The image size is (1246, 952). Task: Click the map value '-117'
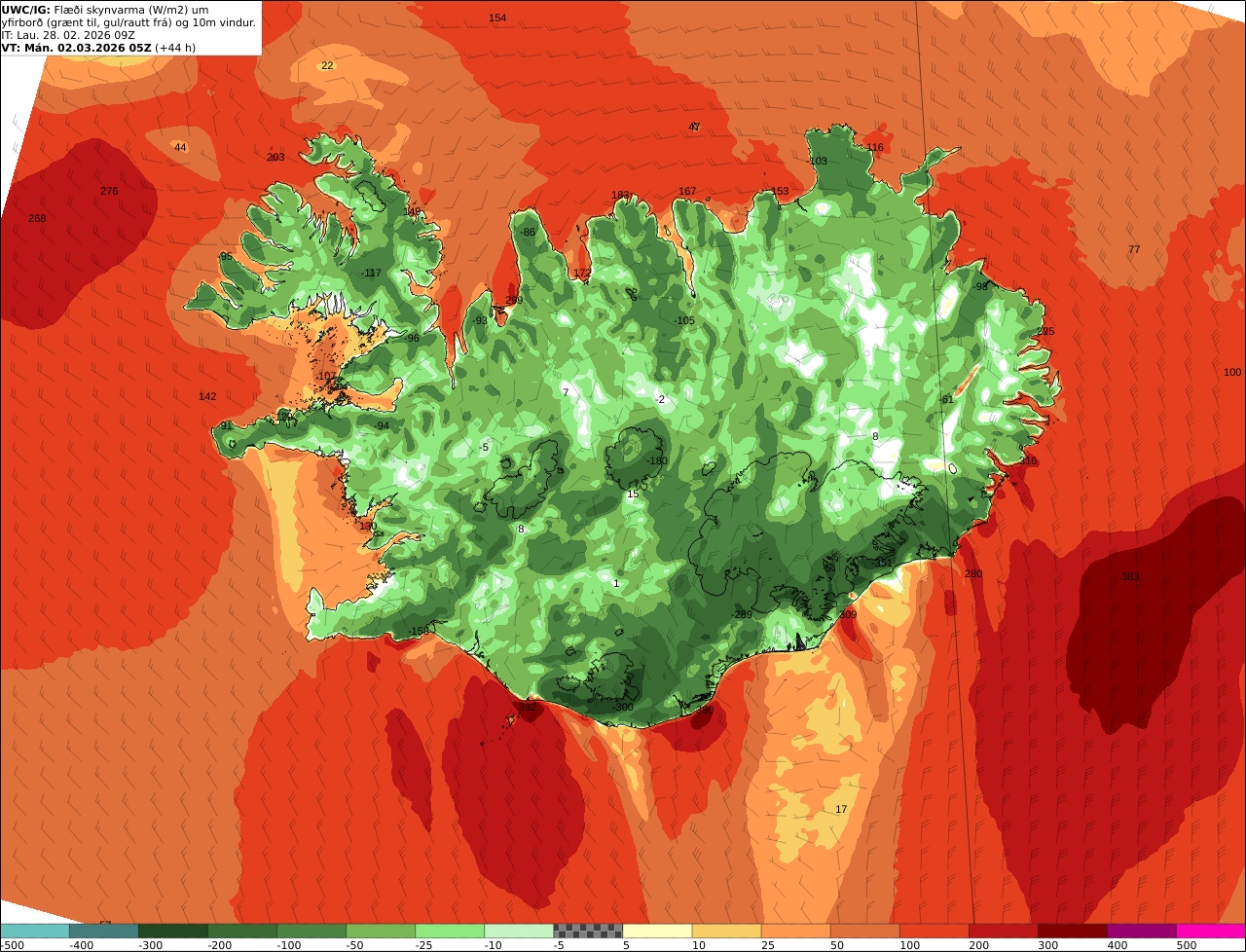371,273
